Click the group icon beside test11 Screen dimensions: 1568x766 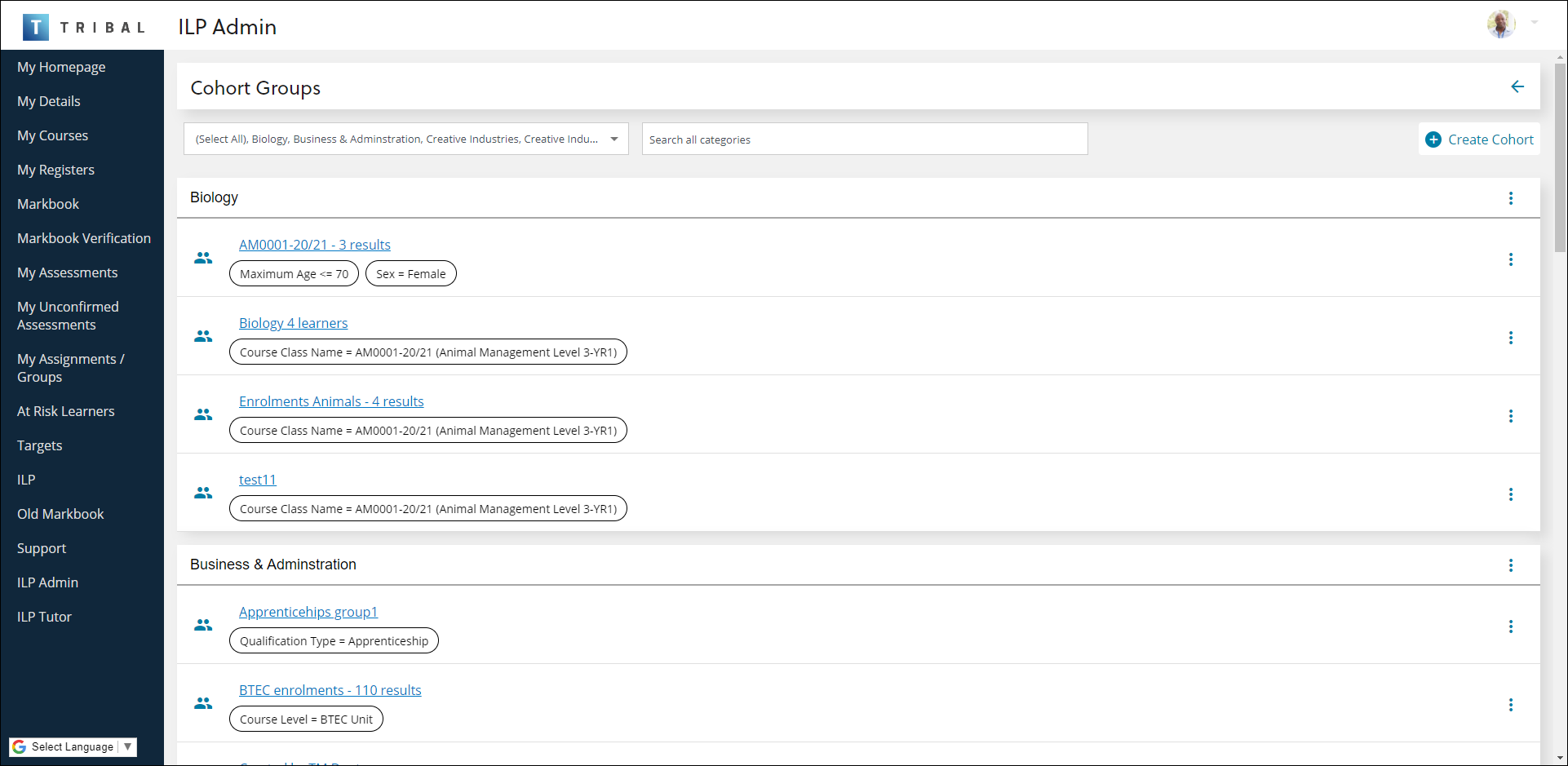(x=203, y=494)
